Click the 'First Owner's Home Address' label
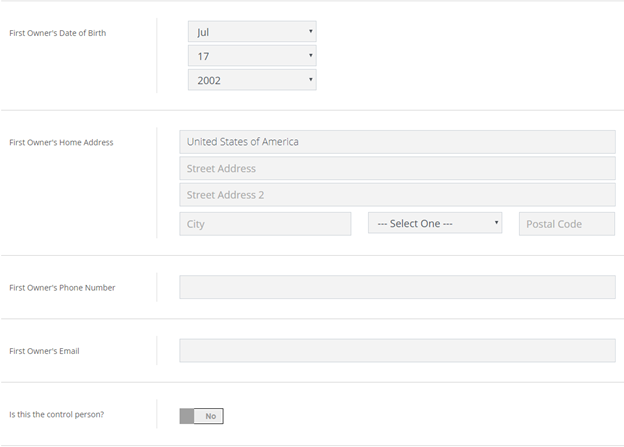 coord(61,142)
